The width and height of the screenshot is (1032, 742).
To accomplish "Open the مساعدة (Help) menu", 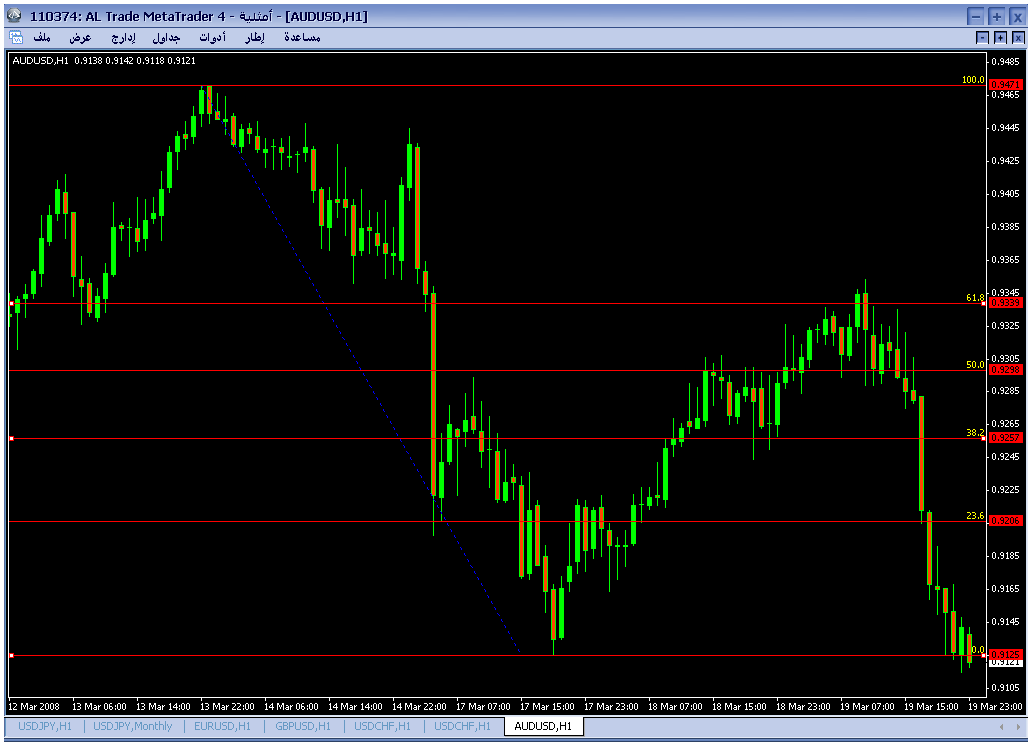I will 302,38.
